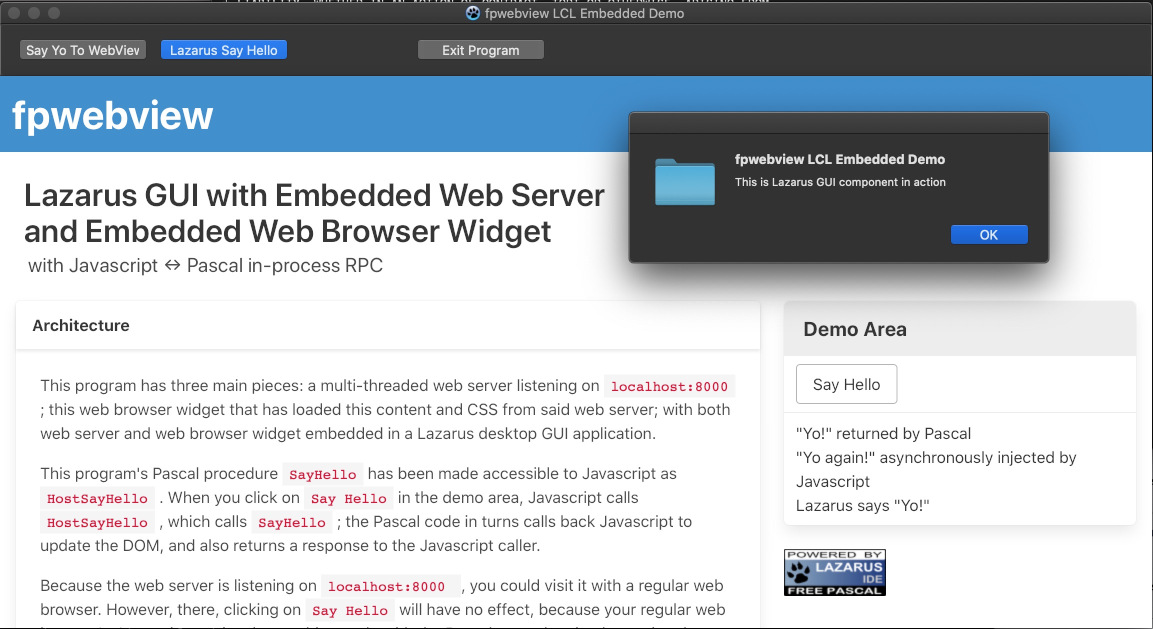Click 'Lazarus GUI with Embedded Web Server' heading
Viewport: 1153px width, 629px height.
[x=314, y=213]
